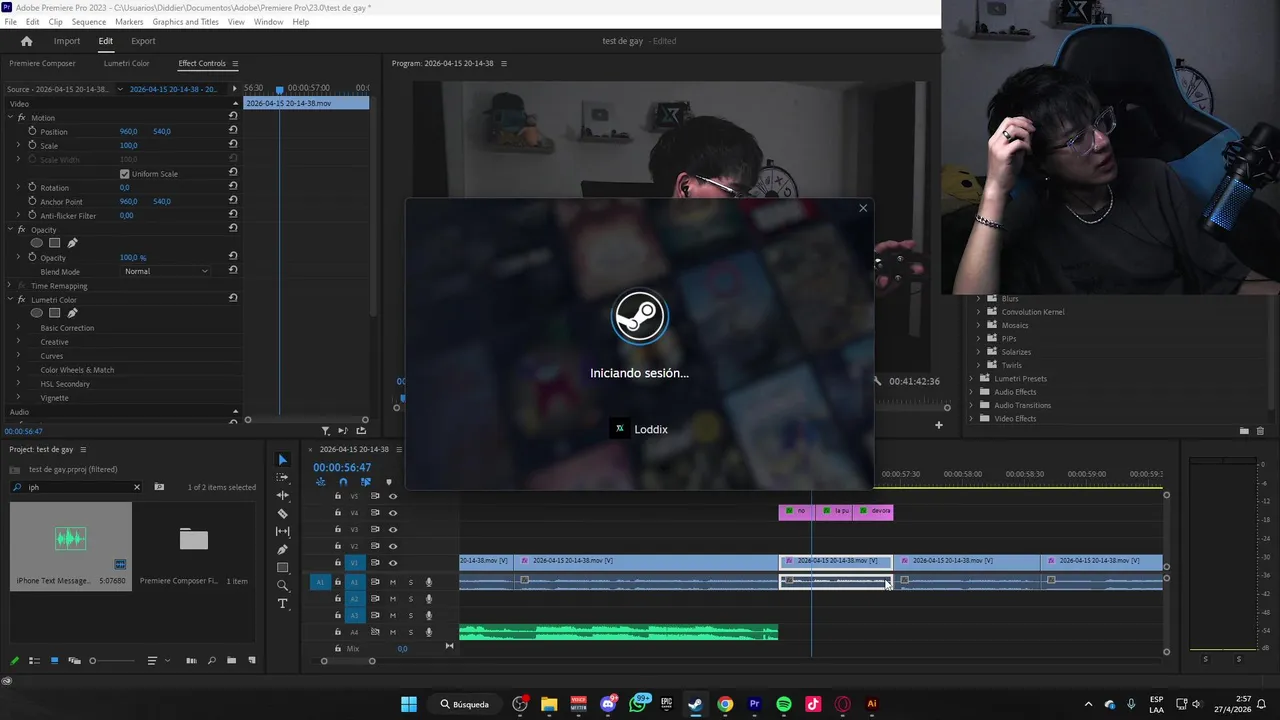Select the Rectangle tool

pos(282,568)
